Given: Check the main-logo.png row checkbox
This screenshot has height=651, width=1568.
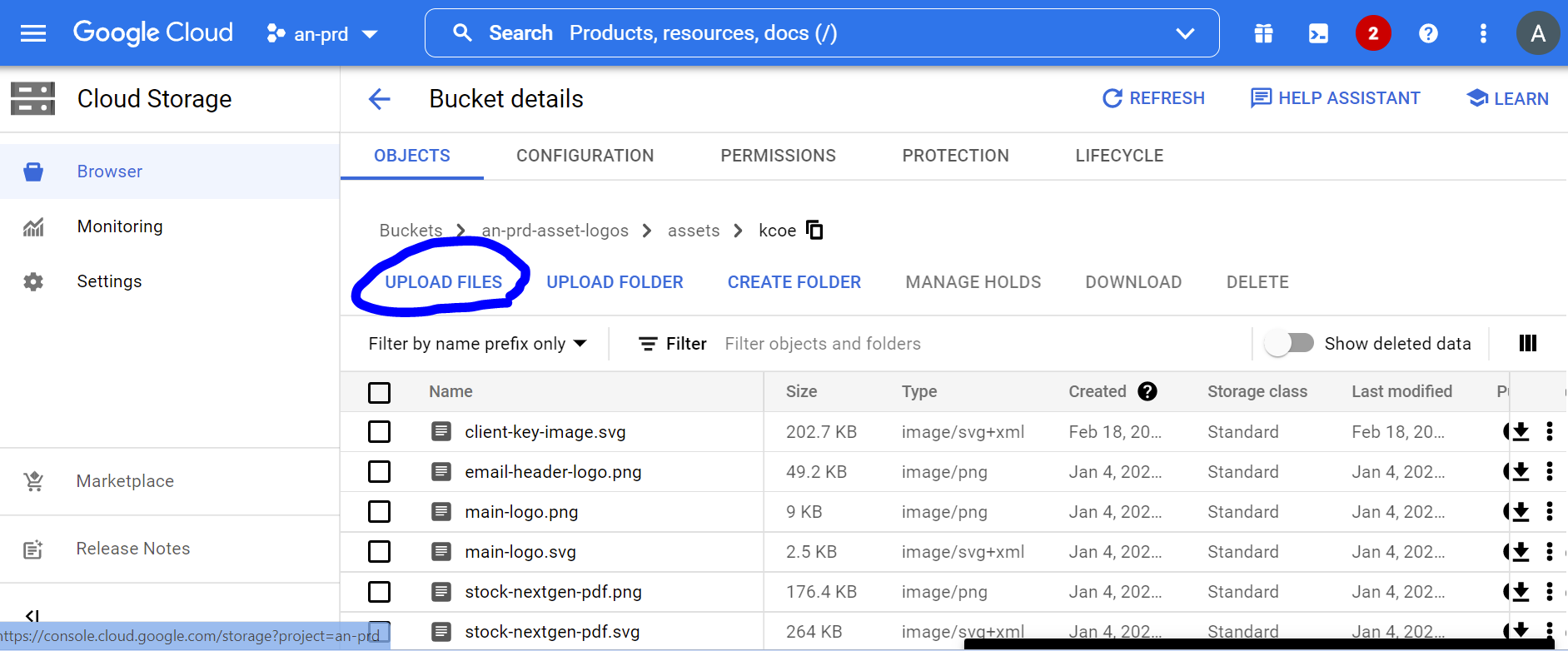Looking at the screenshot, I should pos(379,511).
